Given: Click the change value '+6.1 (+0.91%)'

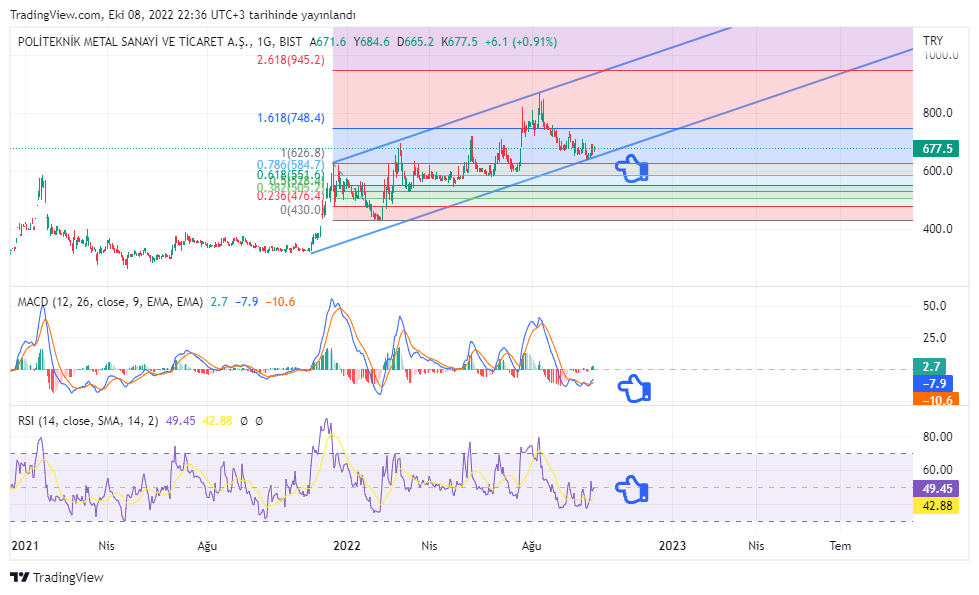Looking at the screenshot, I should [x=521, y=42].
